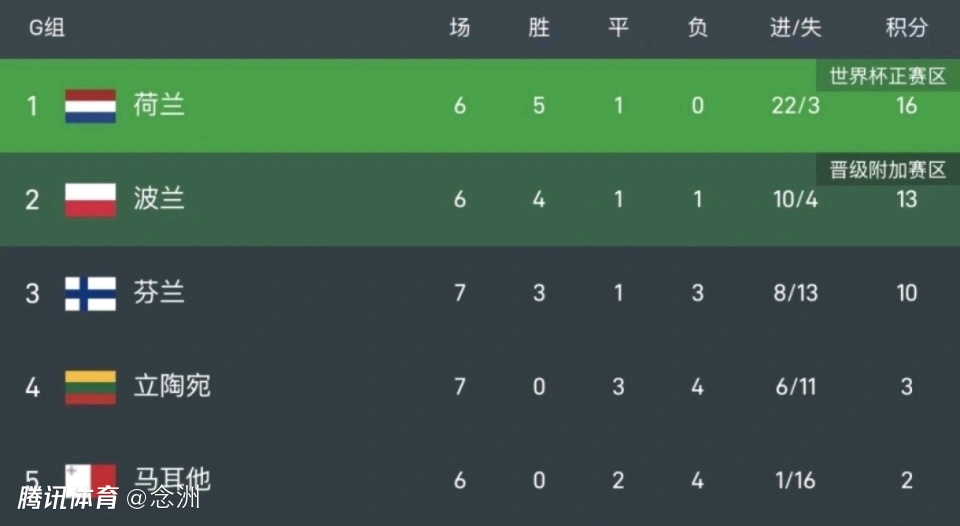The height and width of the screenshot is (526, 960).
Task: Click the Lithuania flag icon
Action: click(91, 386)
